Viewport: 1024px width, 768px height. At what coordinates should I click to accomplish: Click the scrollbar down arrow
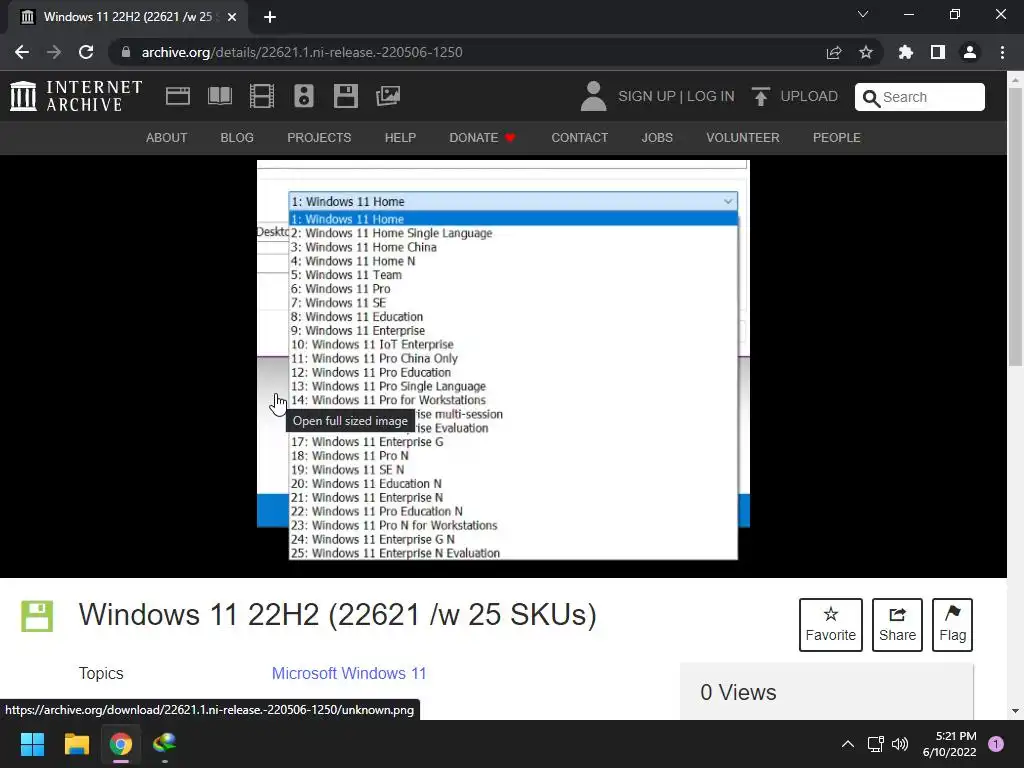click(1015, 711)
